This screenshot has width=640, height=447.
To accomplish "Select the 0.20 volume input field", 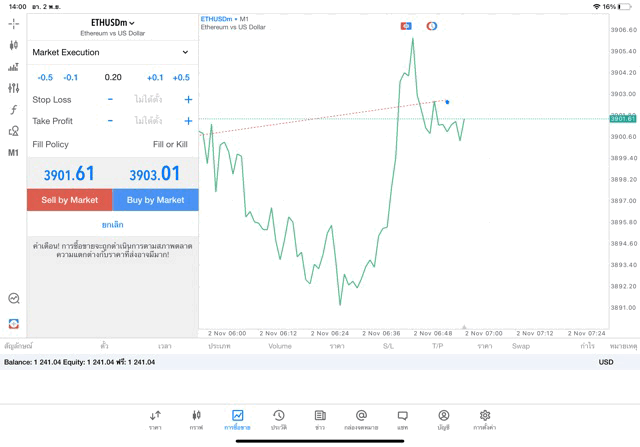I will click(112, 77).
